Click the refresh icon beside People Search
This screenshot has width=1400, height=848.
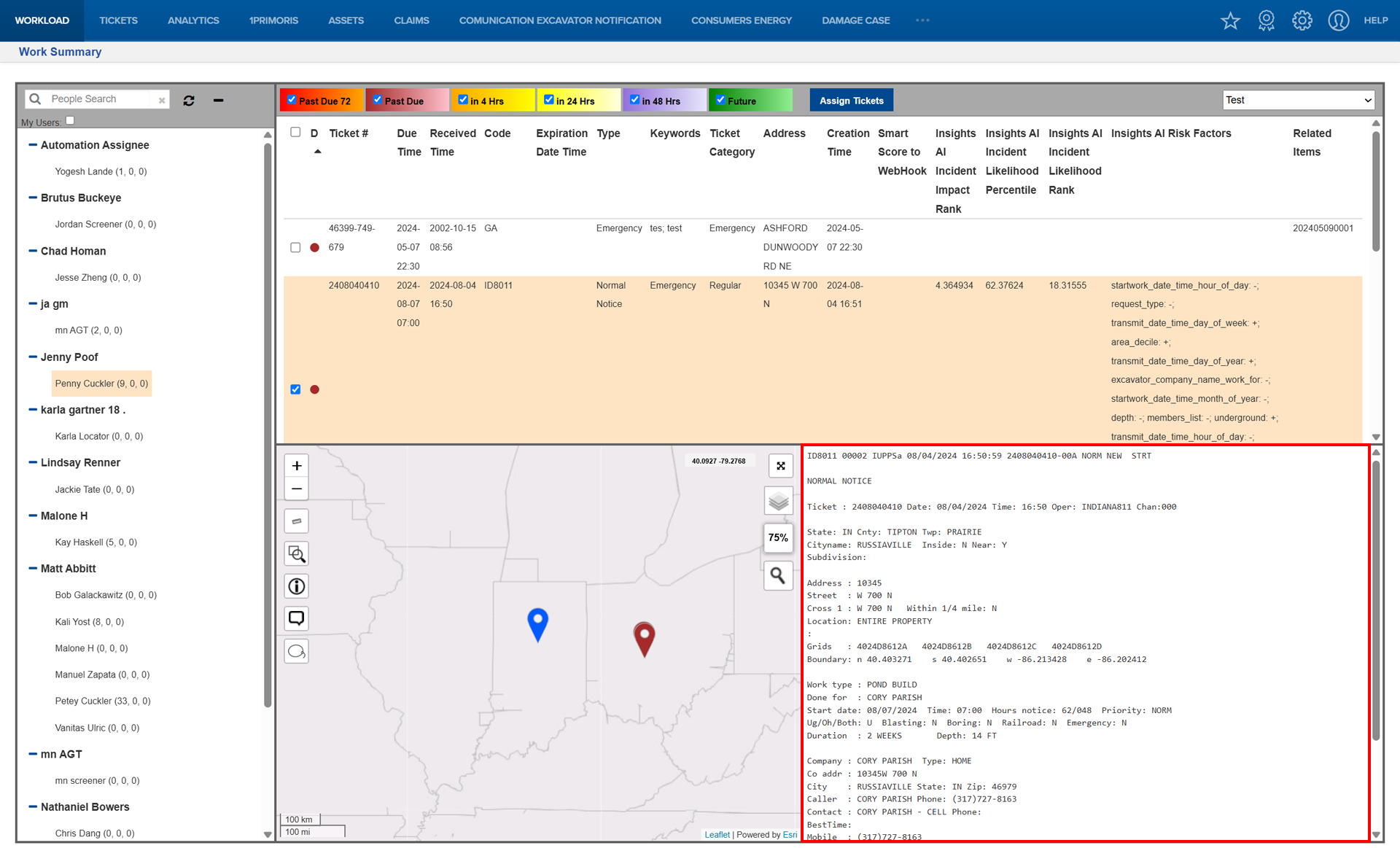tap(189, 101)
